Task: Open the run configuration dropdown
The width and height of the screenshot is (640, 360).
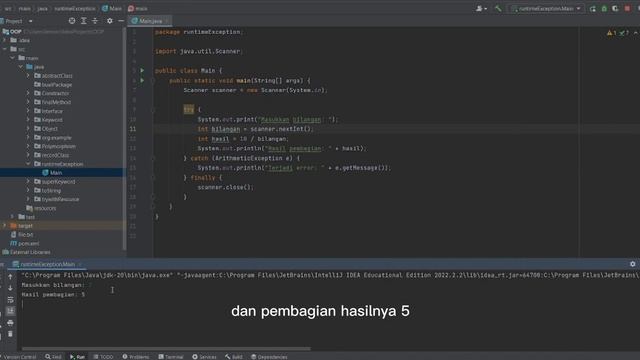Action: click(546, 9)
